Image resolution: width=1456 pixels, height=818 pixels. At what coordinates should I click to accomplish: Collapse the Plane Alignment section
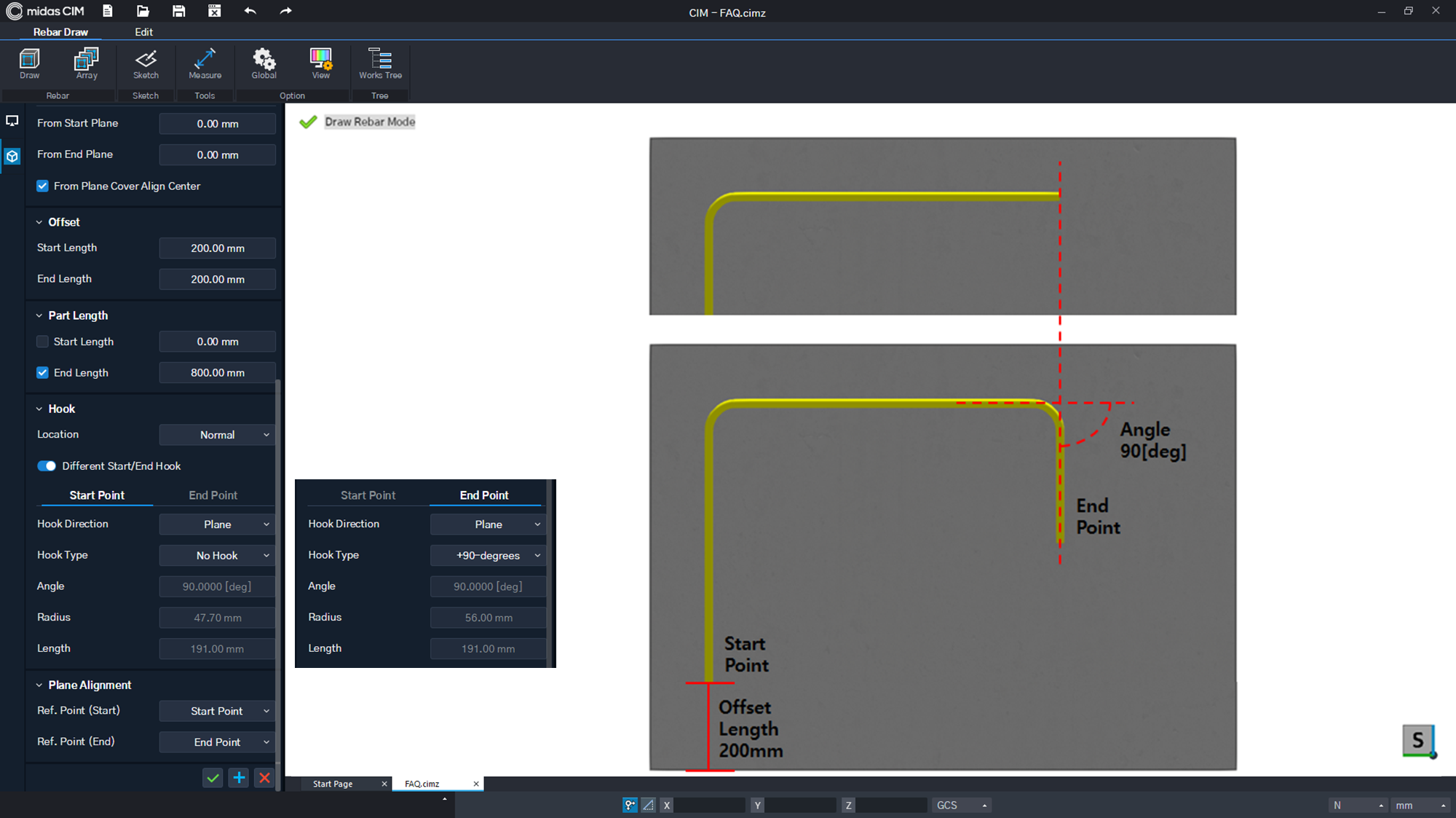click(x=39, y=685)
